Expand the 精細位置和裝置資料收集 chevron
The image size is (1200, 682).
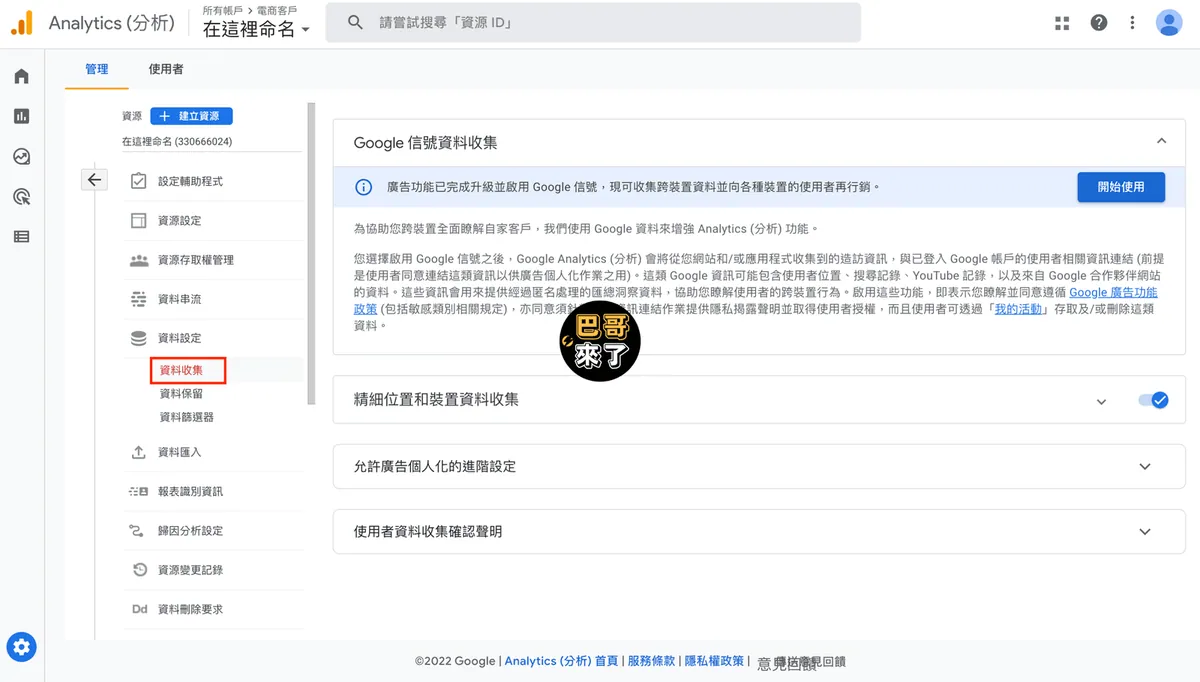tap(1101, 401)
